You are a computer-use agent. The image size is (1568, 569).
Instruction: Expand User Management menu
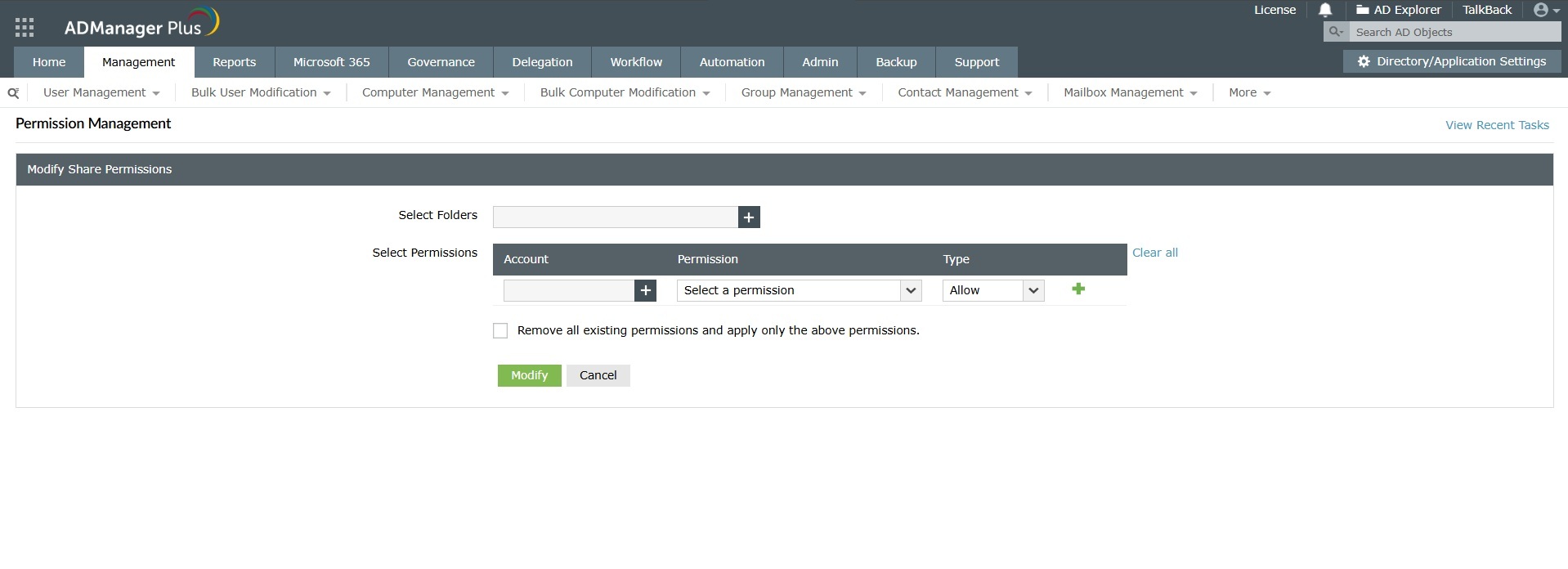[x=101, y=92]
